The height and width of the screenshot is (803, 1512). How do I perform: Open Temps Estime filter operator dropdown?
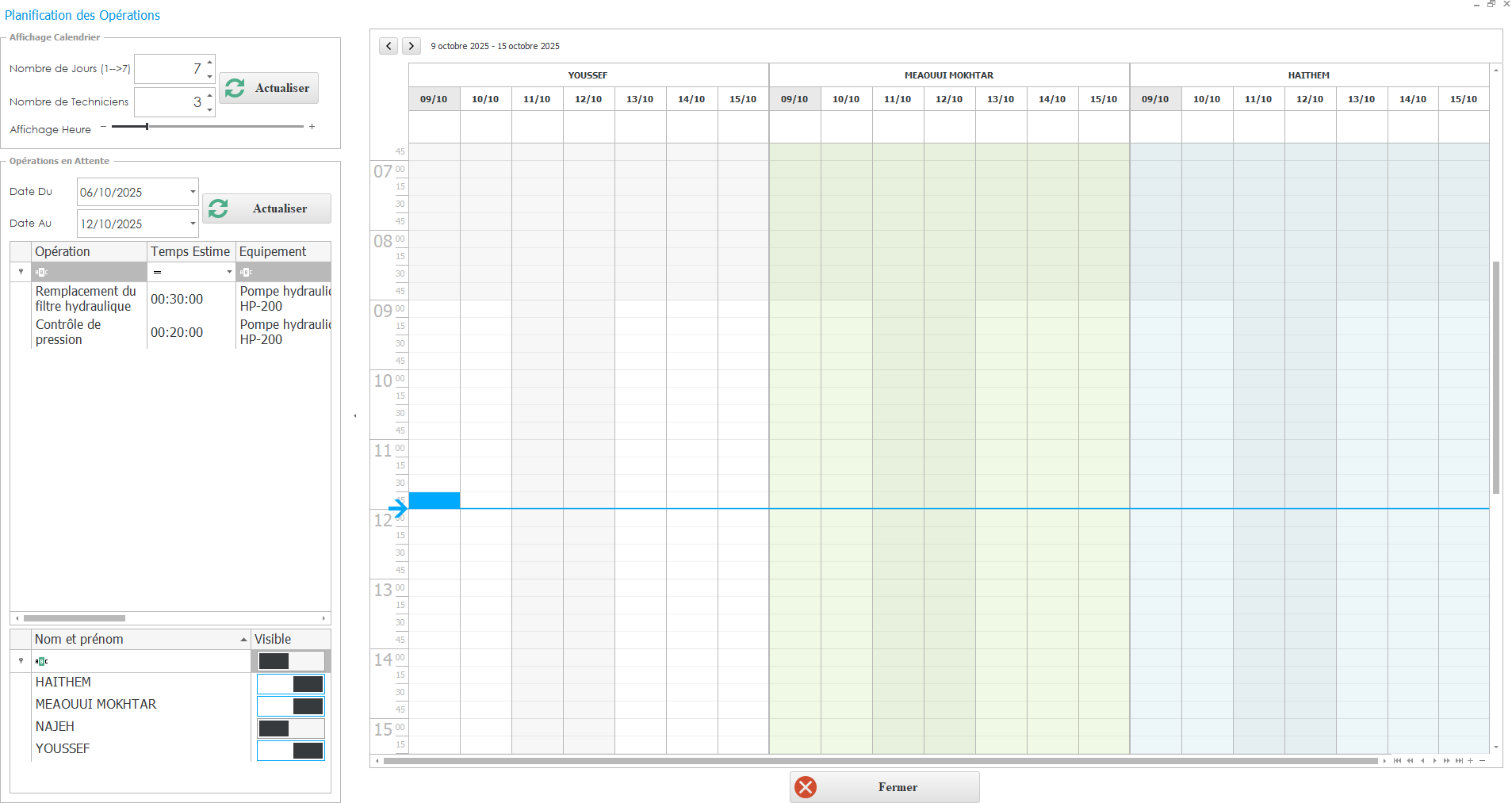click(x=229, y=272)
